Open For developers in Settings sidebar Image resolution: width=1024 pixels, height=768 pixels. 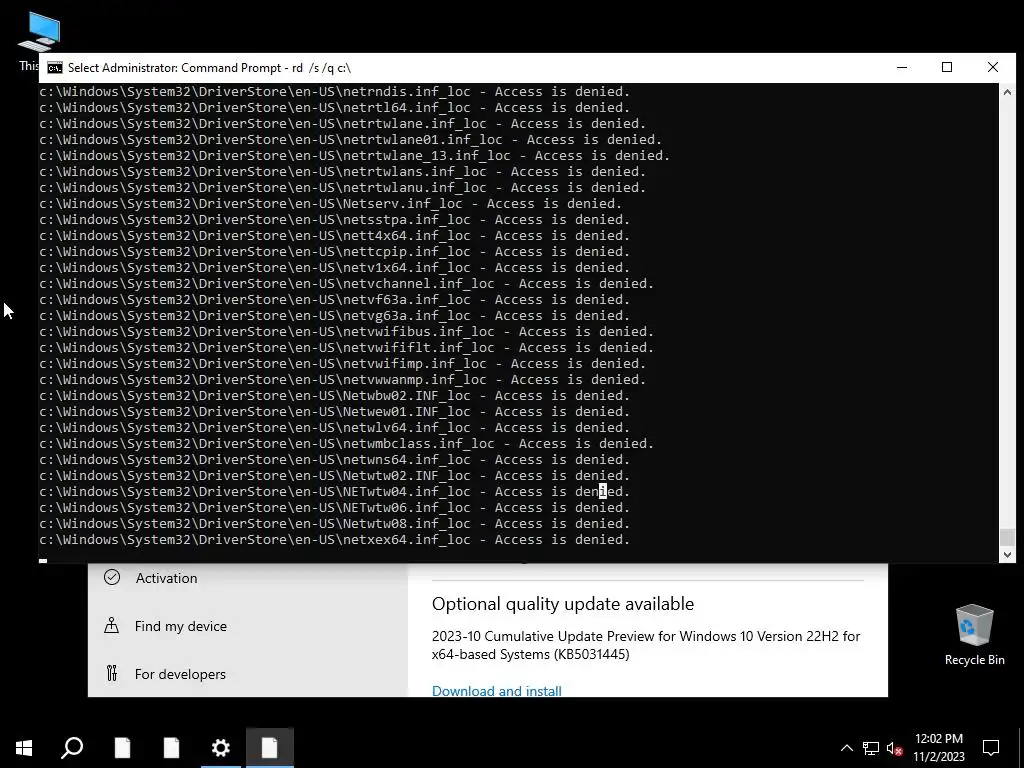pyautogui.click(x=180, y=675)
